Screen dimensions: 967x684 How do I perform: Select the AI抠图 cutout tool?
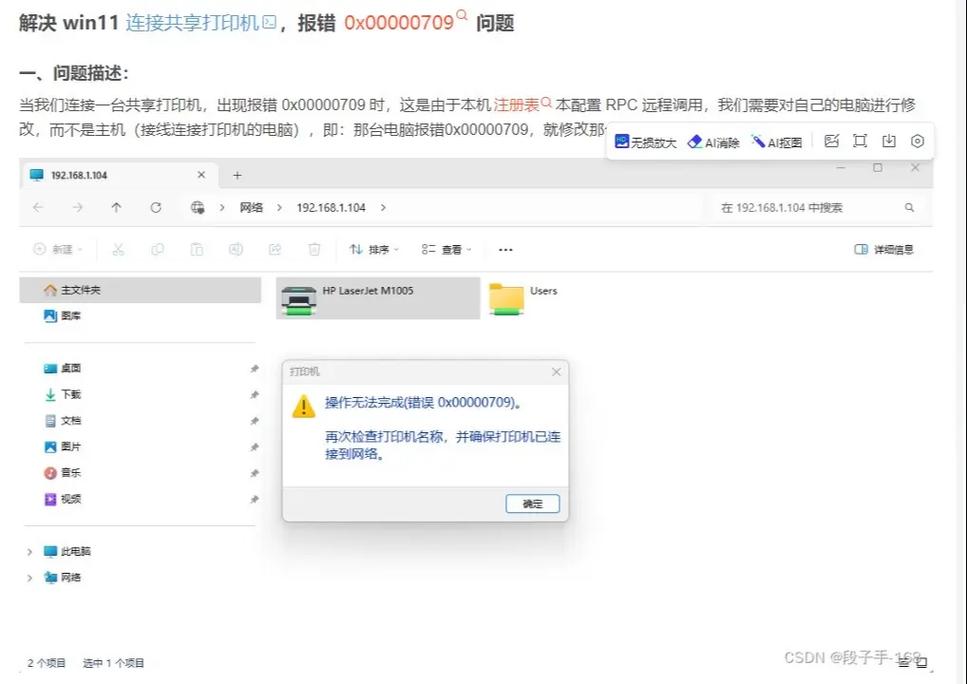point(776,142)
